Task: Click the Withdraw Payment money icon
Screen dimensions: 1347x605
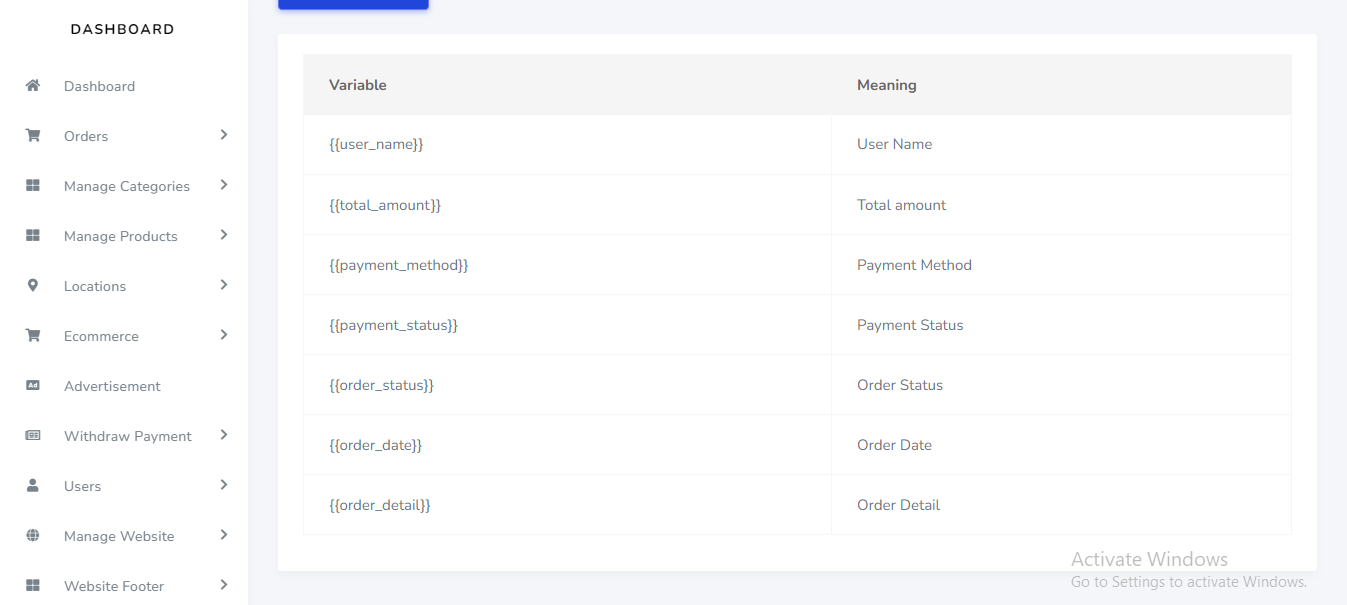Action: (x=33, y=436)
